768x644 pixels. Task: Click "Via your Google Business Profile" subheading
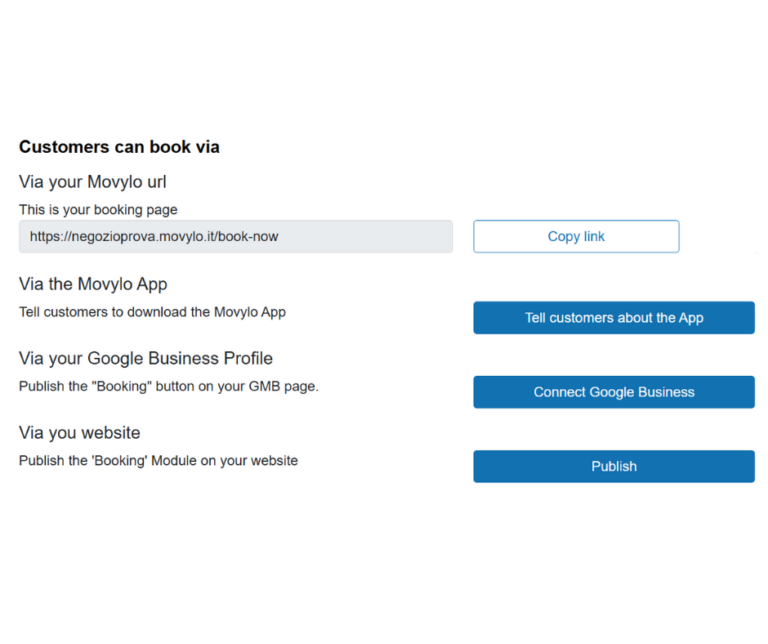point(146,358)
